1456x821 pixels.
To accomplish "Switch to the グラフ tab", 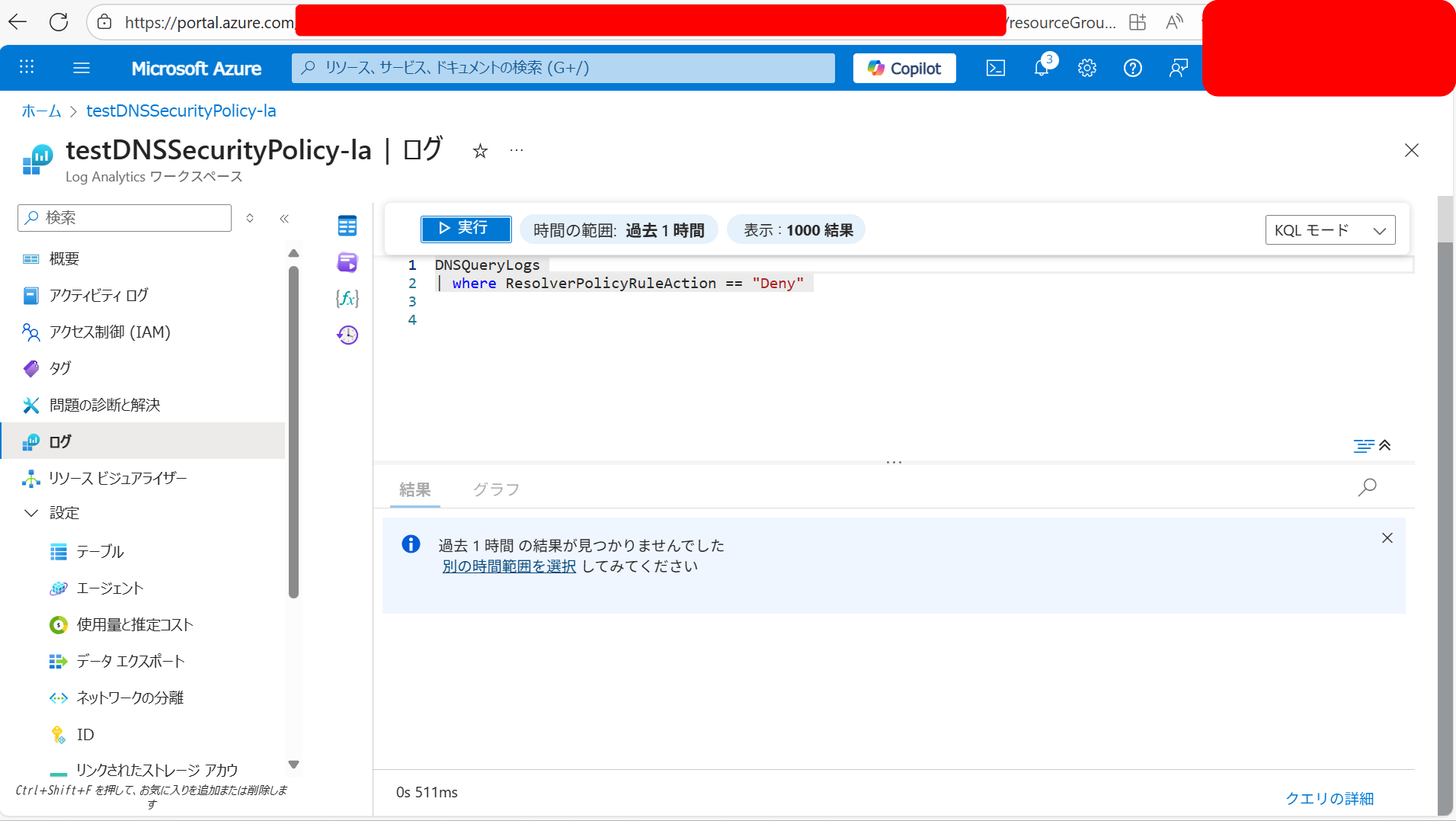I will point(496,489).
